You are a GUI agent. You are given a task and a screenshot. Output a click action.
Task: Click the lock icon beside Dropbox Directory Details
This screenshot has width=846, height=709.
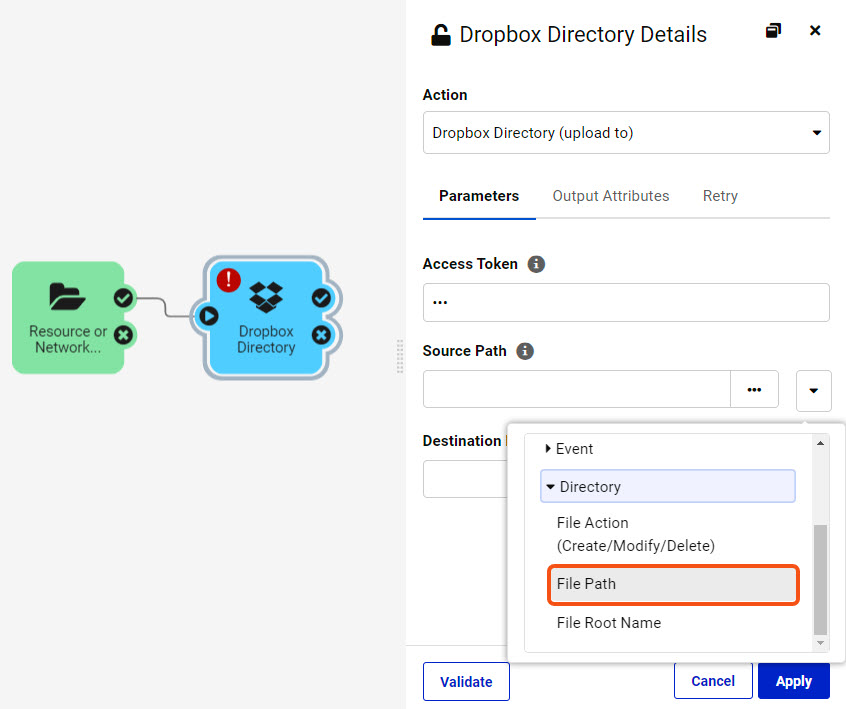(441, 33)
